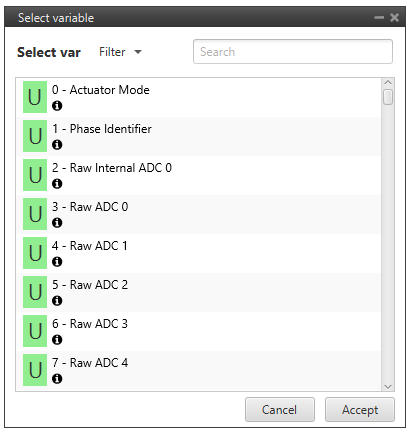Select variable 1 - Phase Identifier

(x=199, y=136)
